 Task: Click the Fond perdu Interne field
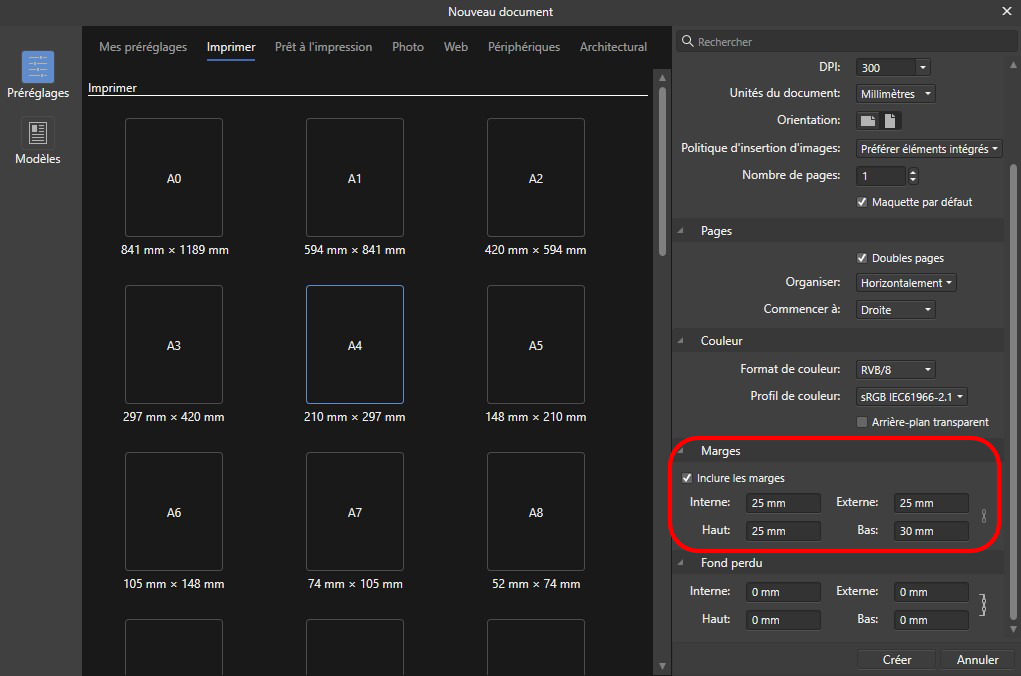pos(783,592)
